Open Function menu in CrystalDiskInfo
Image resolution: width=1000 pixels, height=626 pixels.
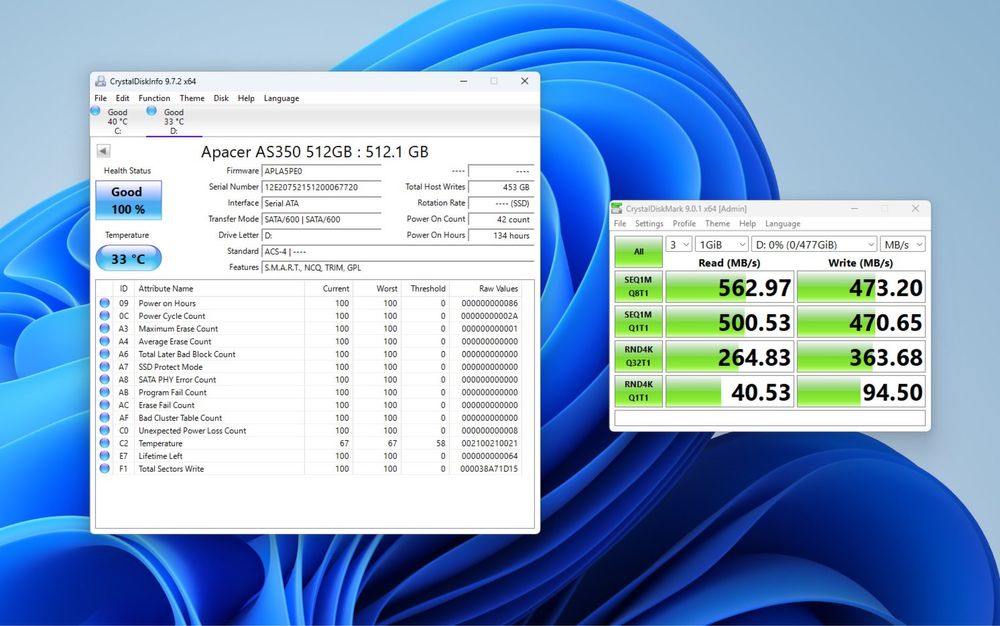click(154, 98)
